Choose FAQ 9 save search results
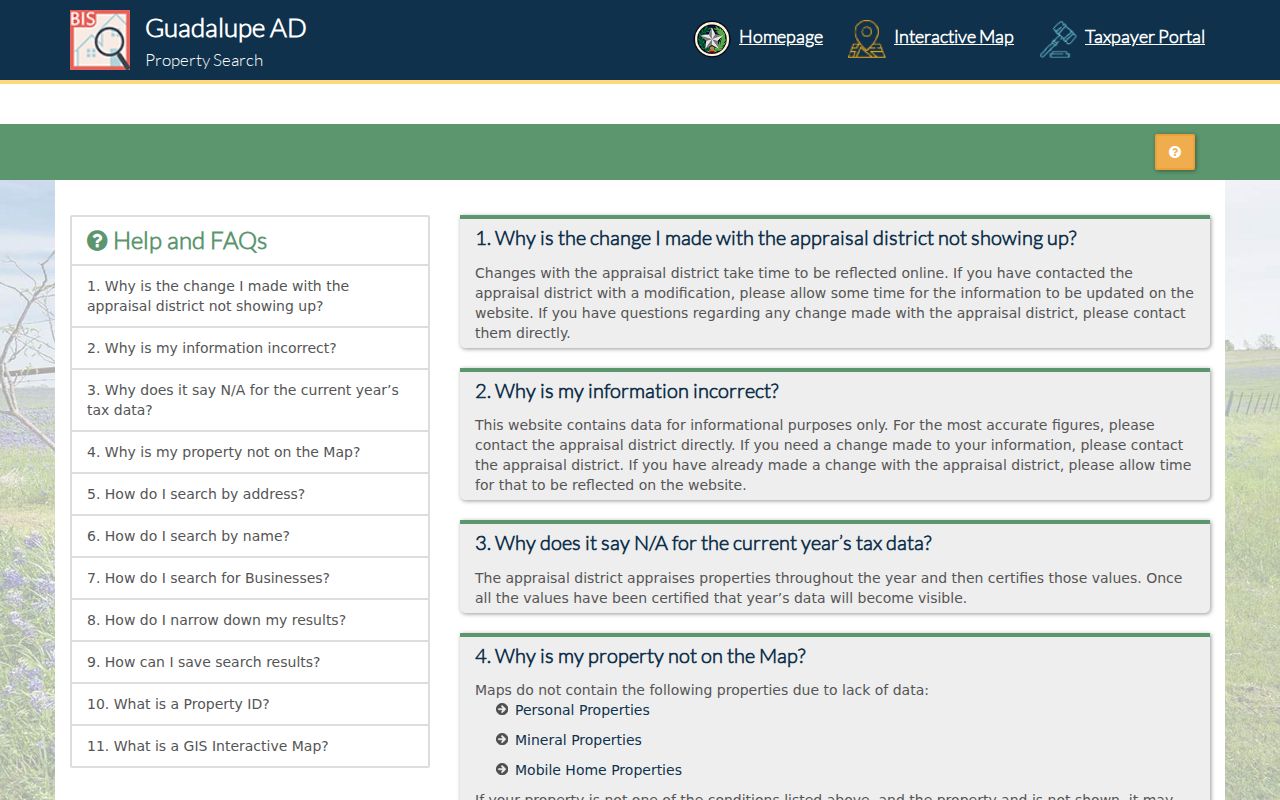 250,662
